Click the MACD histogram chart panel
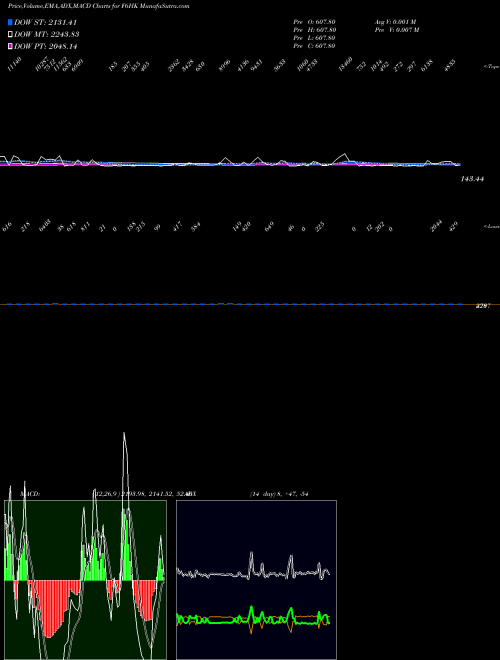 (85, 580)
